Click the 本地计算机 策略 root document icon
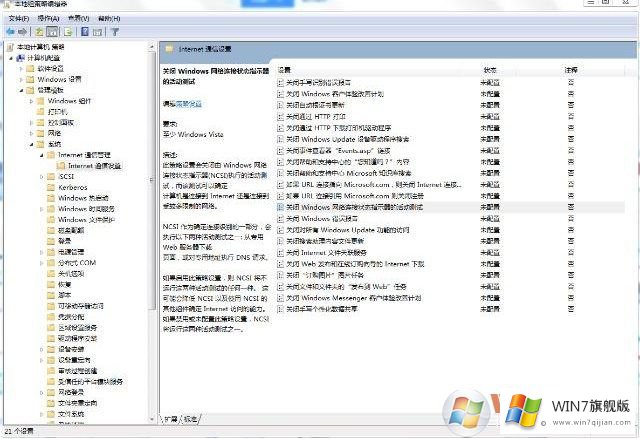 coord(11,47)
